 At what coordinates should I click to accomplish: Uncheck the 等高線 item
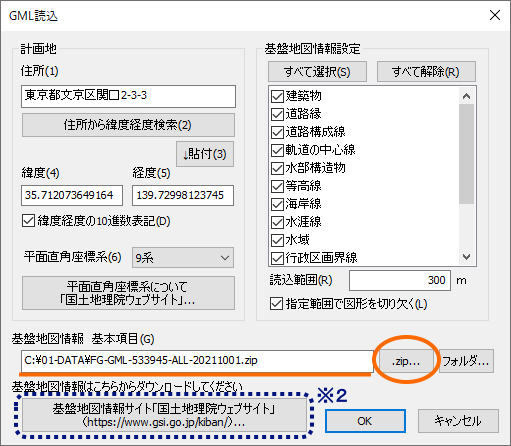coord(277,186)
